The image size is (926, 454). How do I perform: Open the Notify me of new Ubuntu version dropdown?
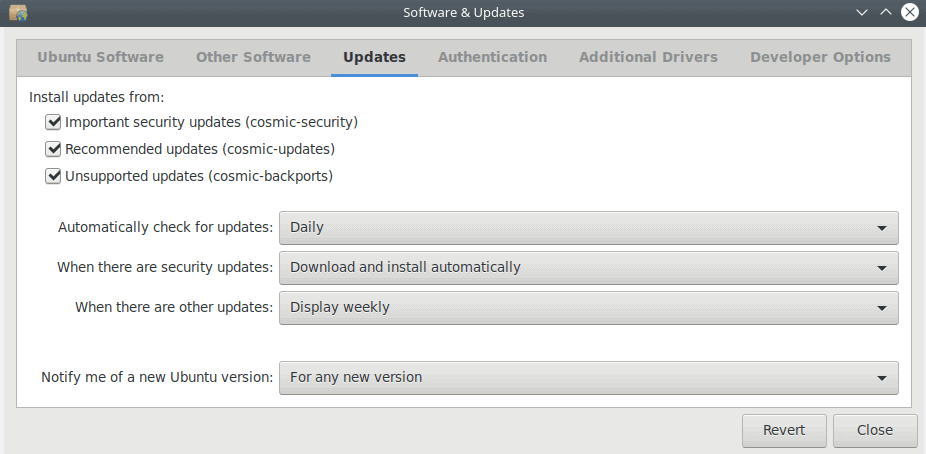click(589, 377)
